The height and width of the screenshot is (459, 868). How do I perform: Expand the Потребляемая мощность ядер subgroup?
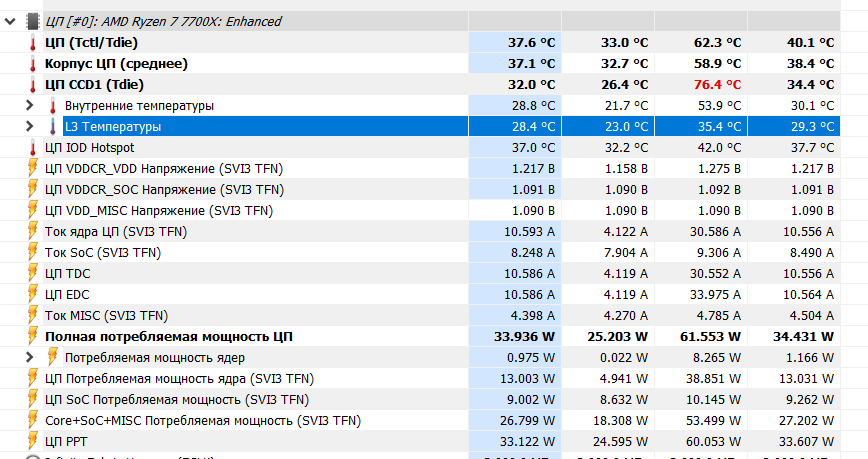pyautogui.click(x=31, y=357)
